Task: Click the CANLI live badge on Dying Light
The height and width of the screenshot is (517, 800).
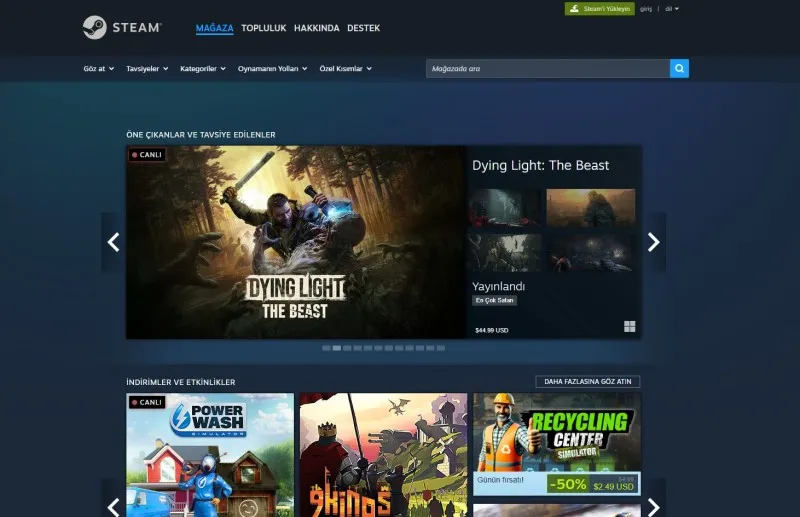Action: [x=147, y=155]
